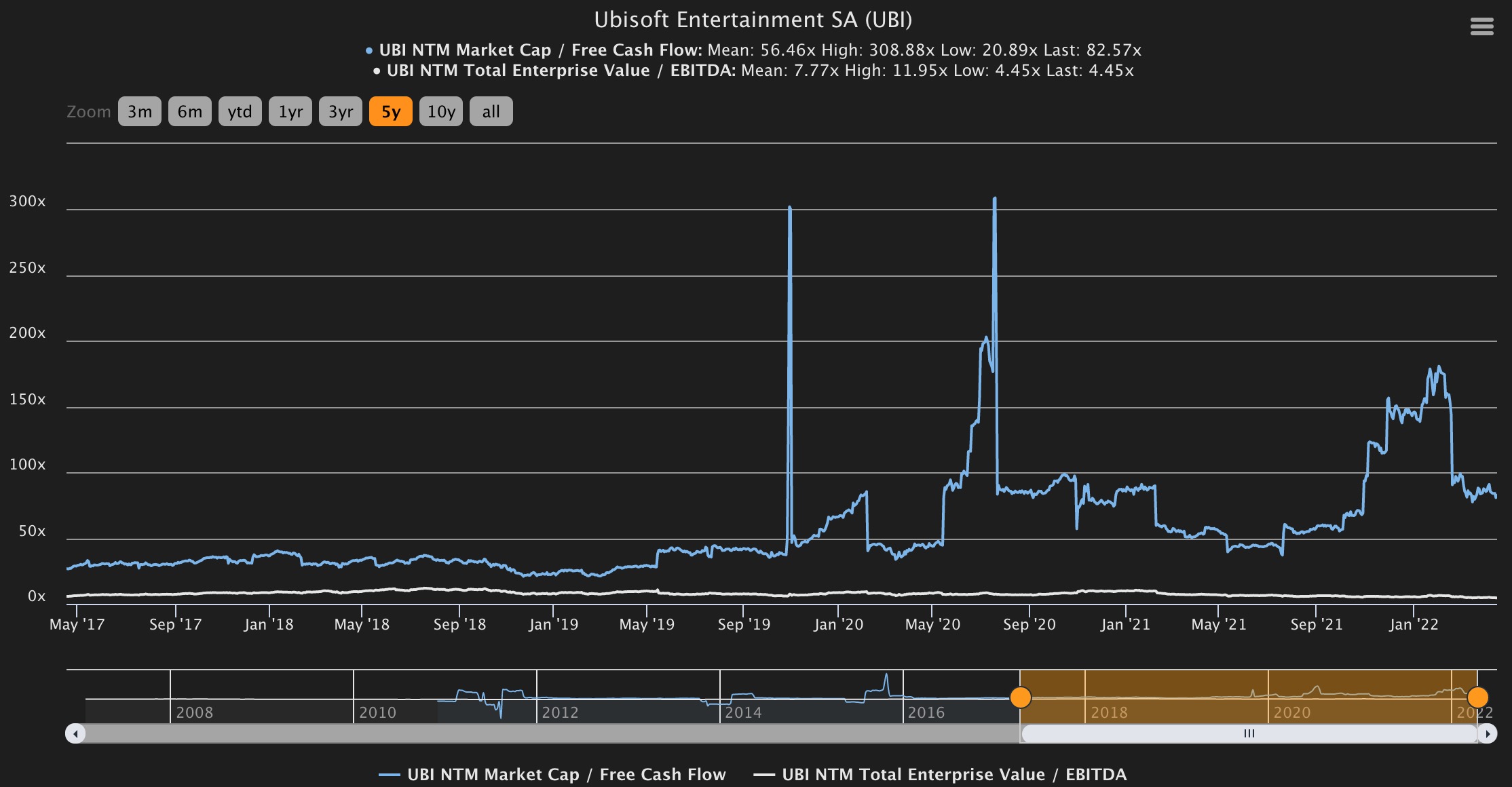Image resolution: width=1512 pixels, height=787 pixels.
Task: Switch zoom to 3yr
Action: 341,111
